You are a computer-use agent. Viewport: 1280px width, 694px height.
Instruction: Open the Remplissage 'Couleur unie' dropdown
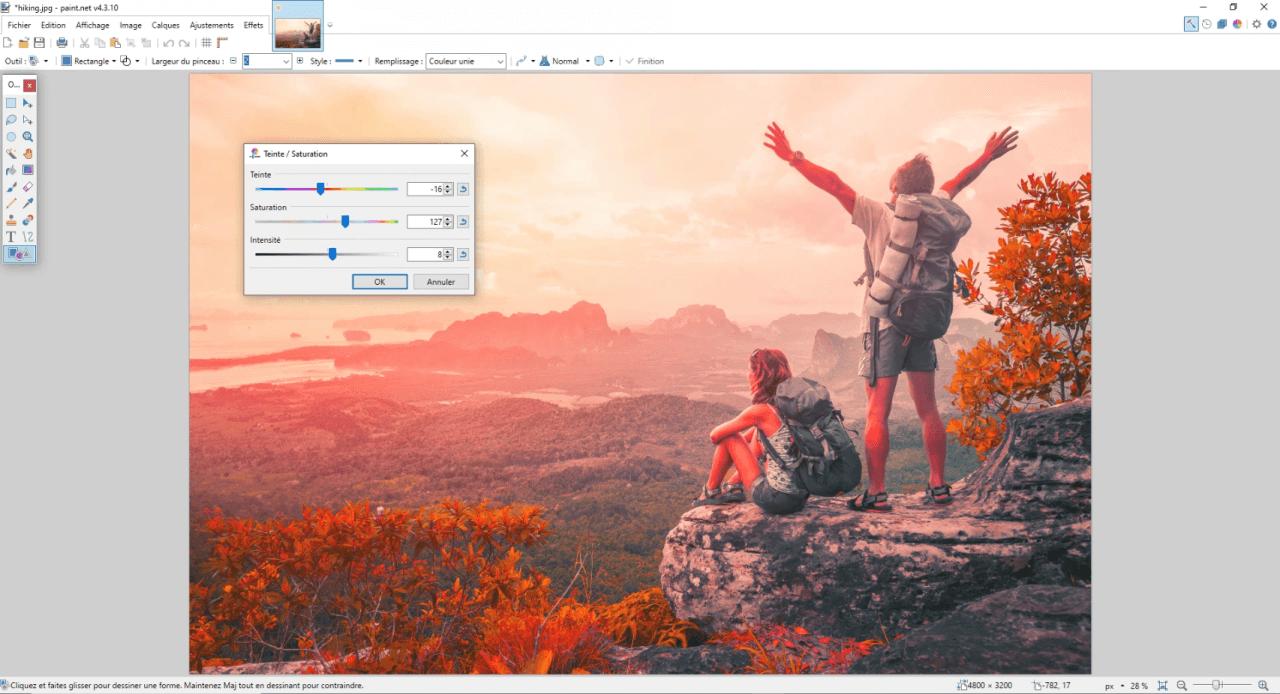(x=466, y=61)
